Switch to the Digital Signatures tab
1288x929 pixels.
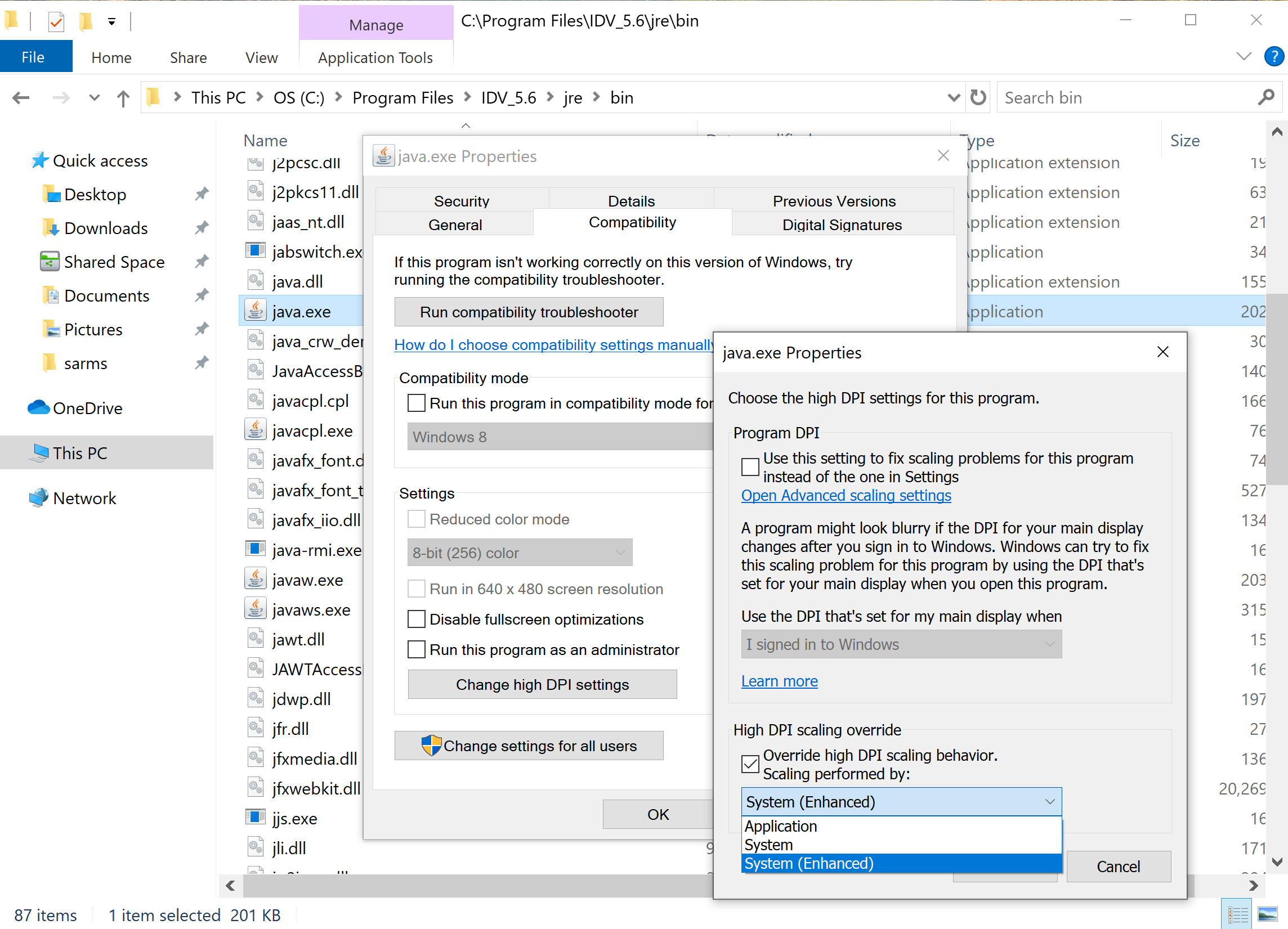[842, 225]
